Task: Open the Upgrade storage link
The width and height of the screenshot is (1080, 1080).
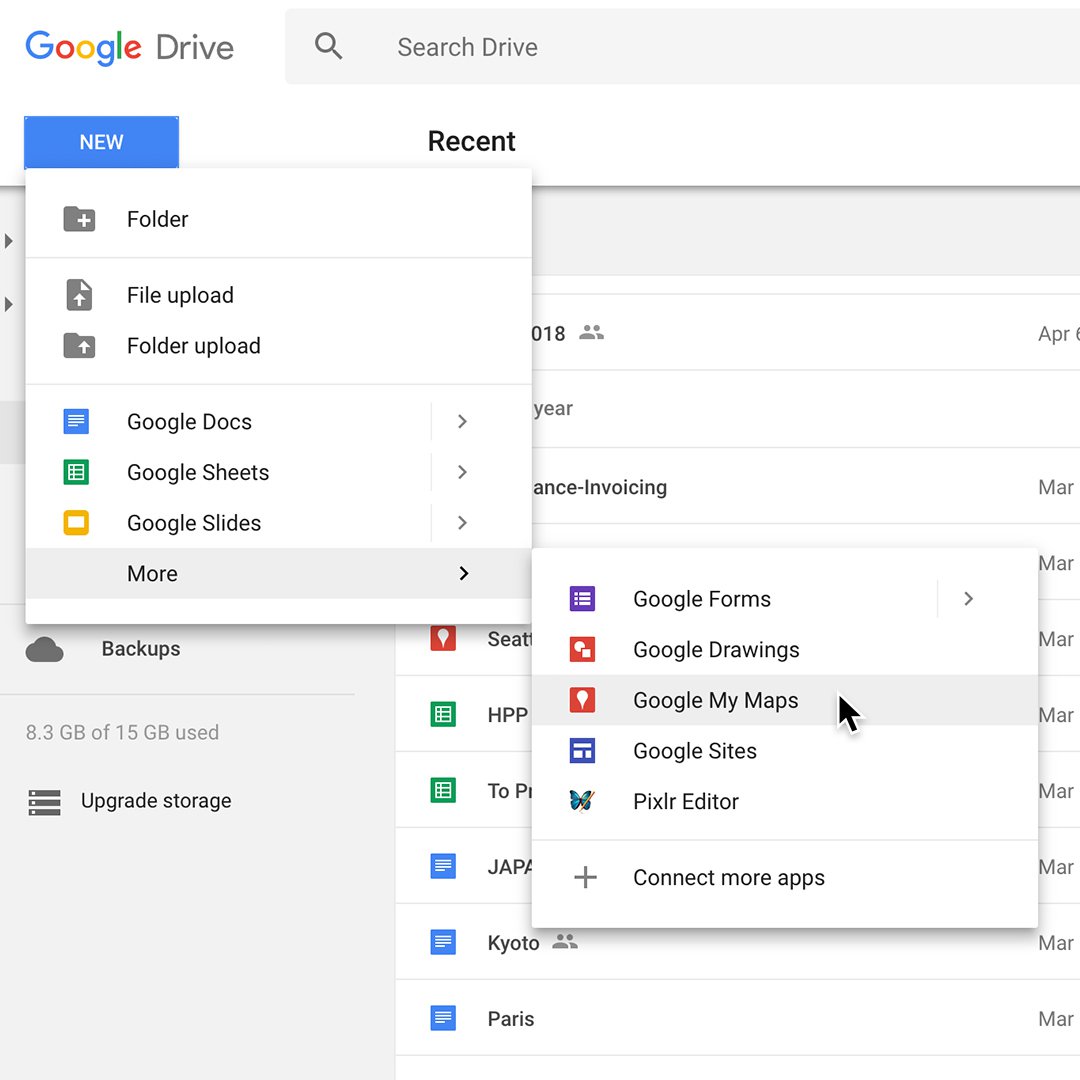Action: click(x=156, y=800)
